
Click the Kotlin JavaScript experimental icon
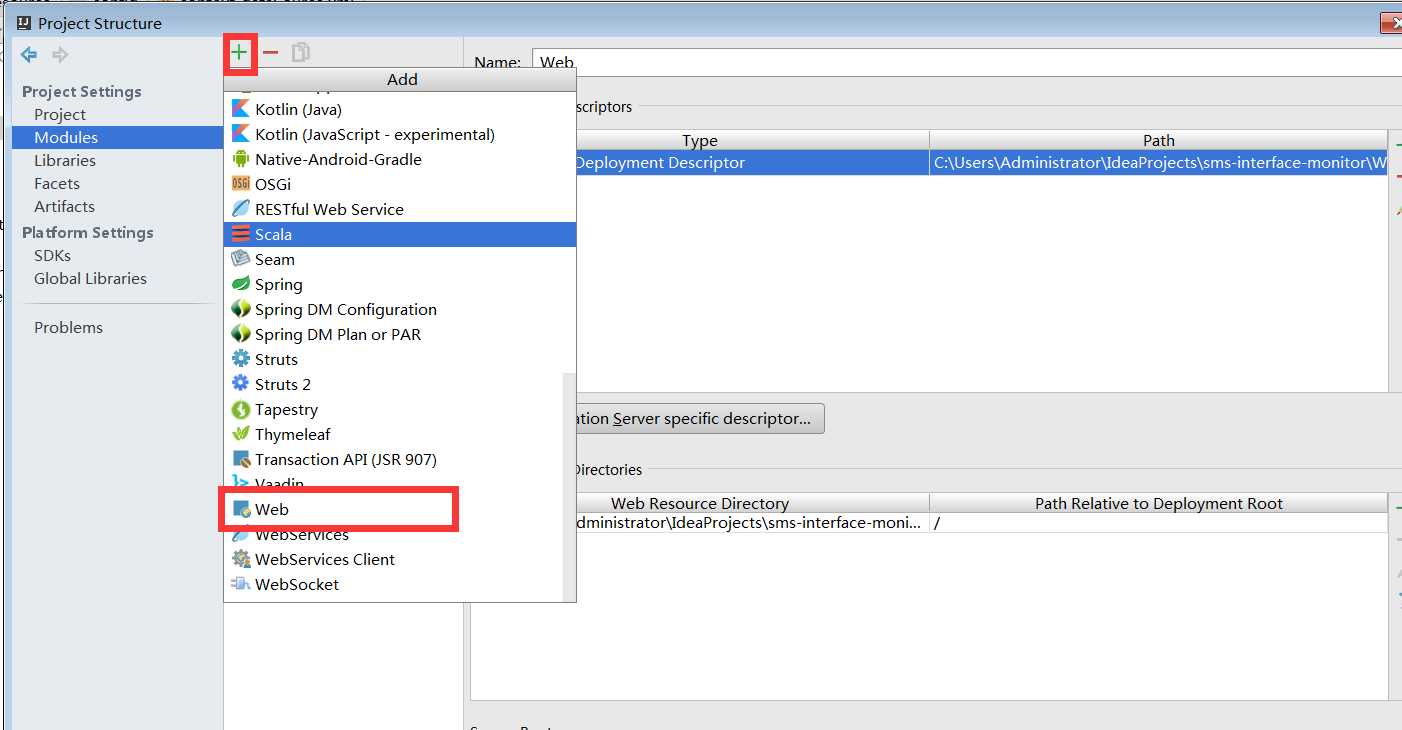[240, 134]
